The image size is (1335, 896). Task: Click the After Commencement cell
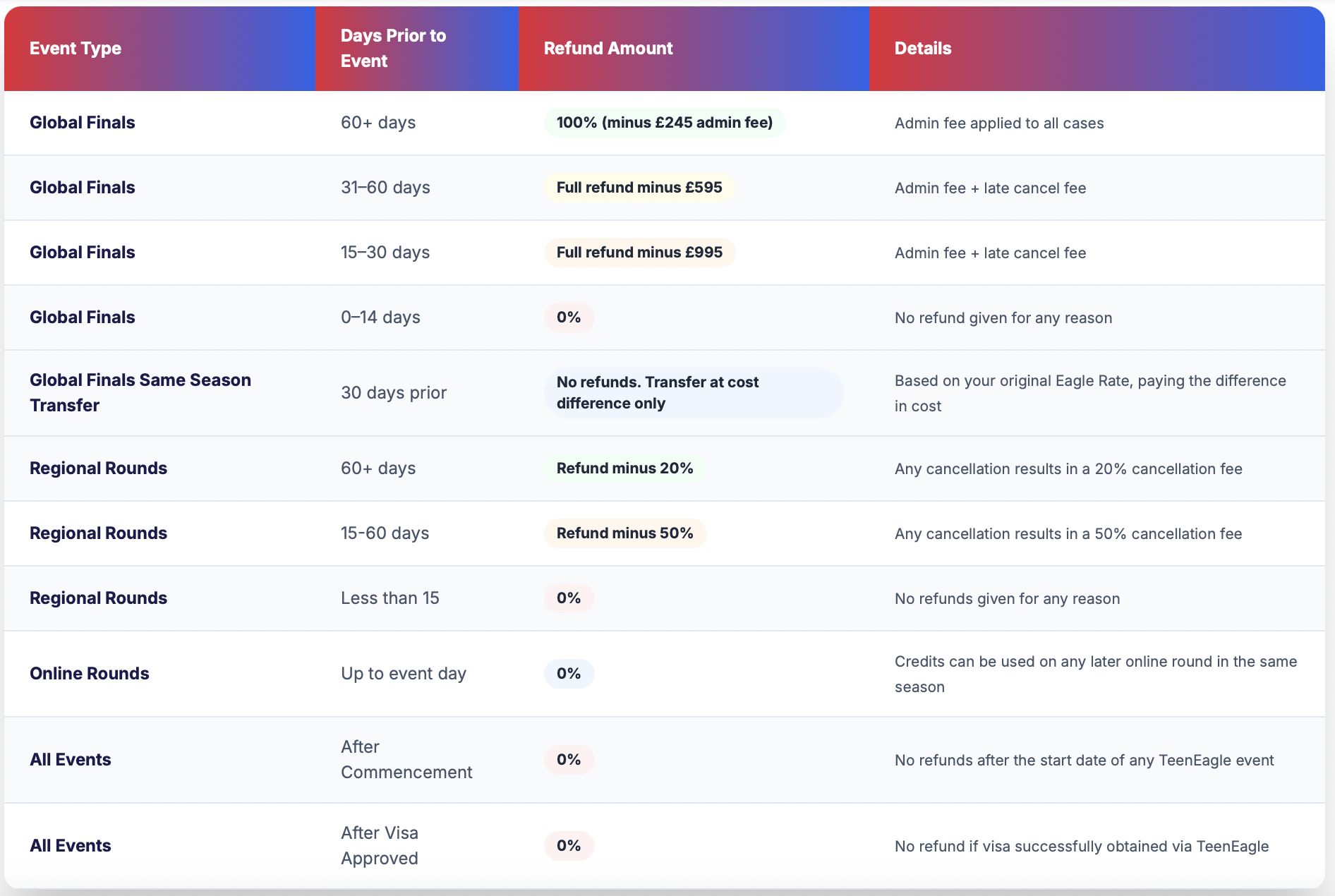[x=406, y=760]
